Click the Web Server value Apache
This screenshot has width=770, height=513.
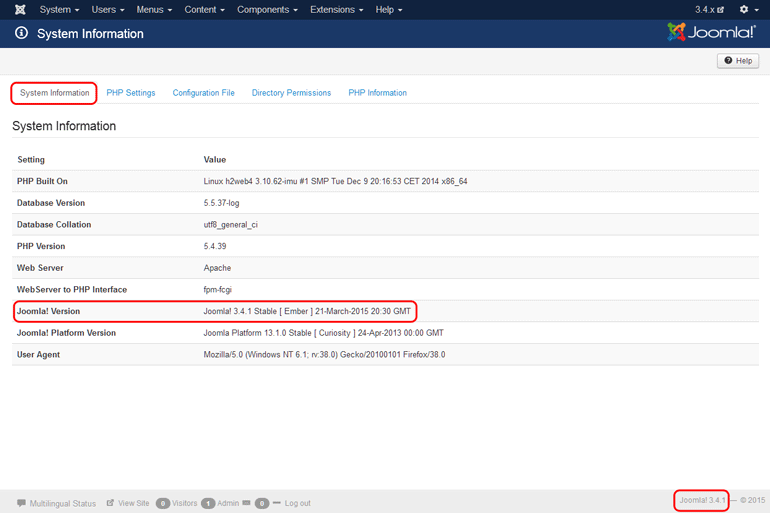(217, 268)
